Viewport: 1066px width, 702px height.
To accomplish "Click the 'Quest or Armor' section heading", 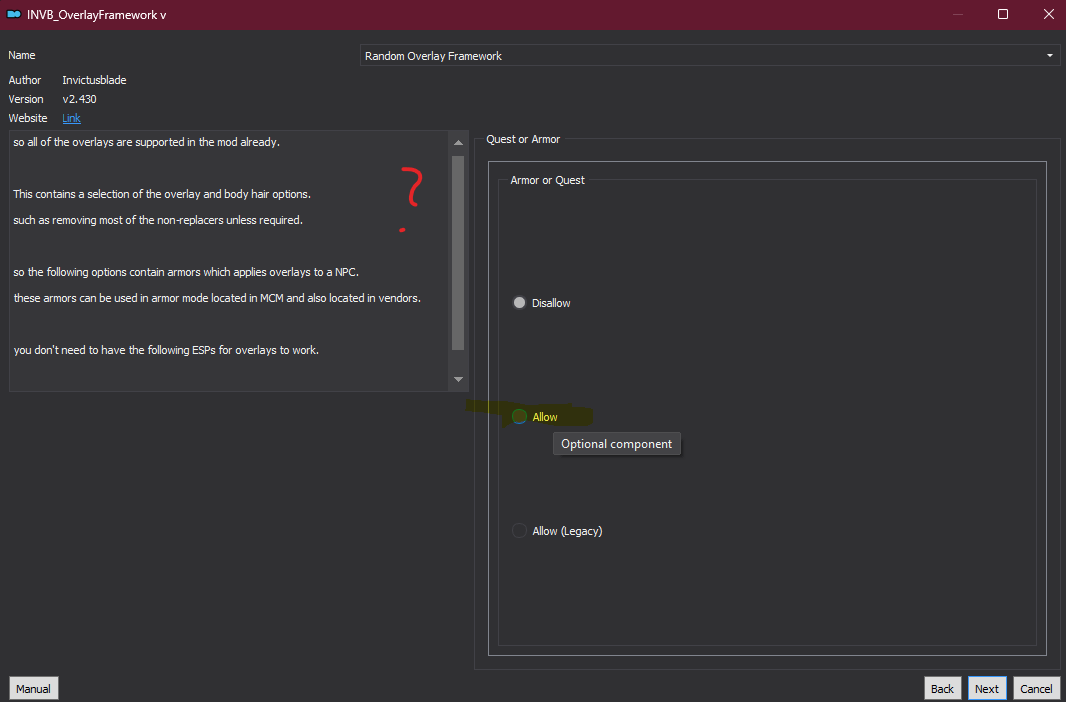I will 523,139.
